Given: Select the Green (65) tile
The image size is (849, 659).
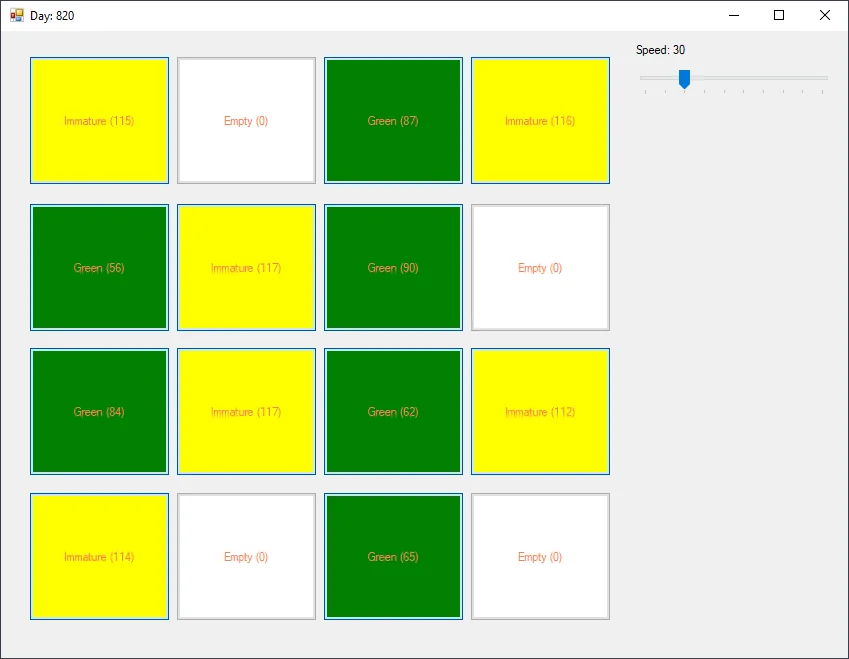Looking at the screenshot, I should click(394, 557).
